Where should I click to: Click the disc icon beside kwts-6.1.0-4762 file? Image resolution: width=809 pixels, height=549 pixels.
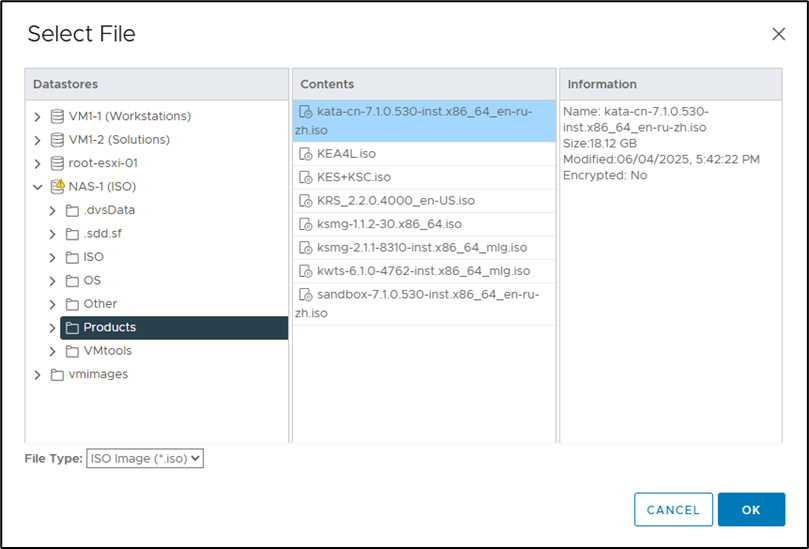tap(306, 271)
